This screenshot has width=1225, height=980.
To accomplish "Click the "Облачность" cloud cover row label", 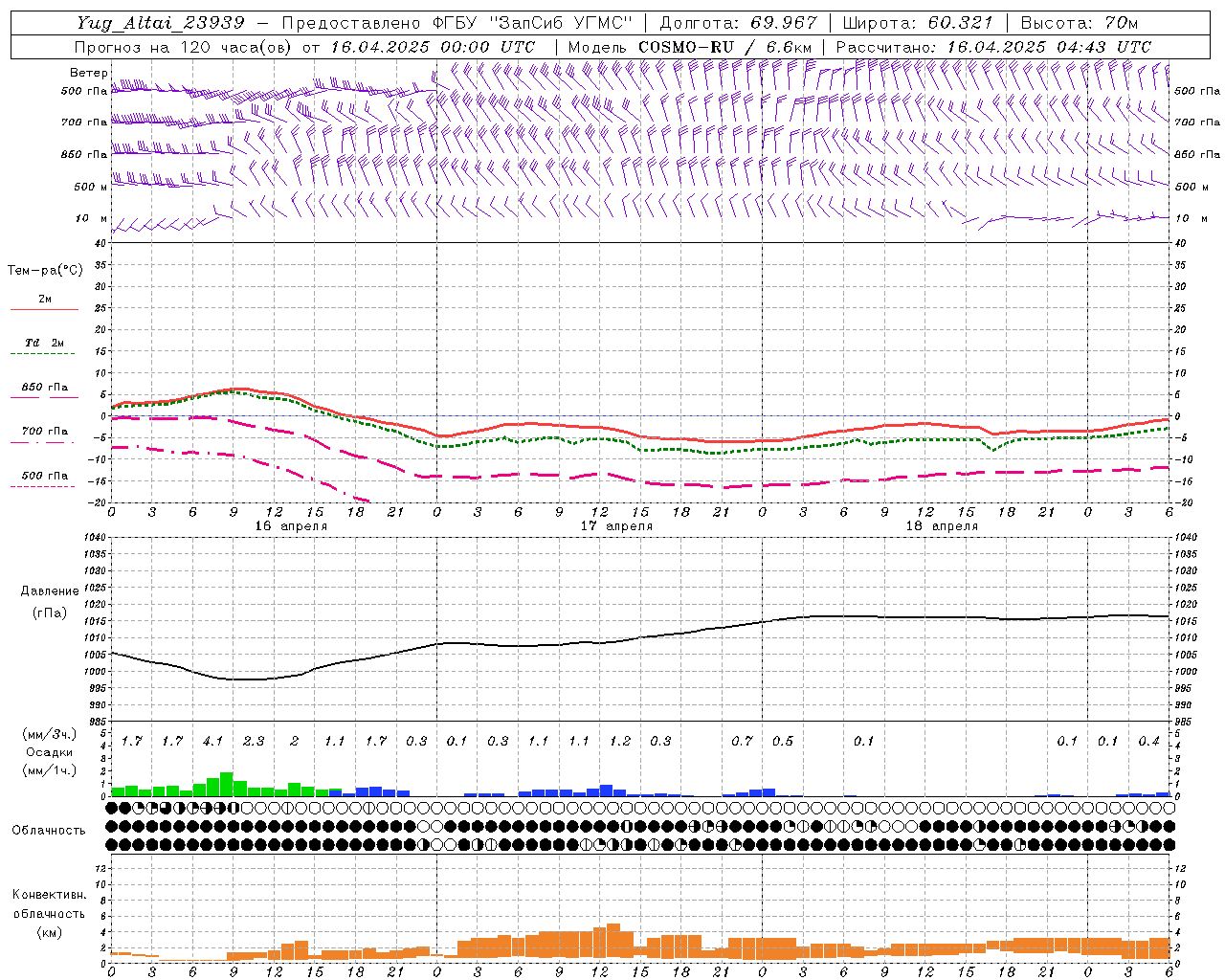I will pyautogui.click(x=49, y=831).
